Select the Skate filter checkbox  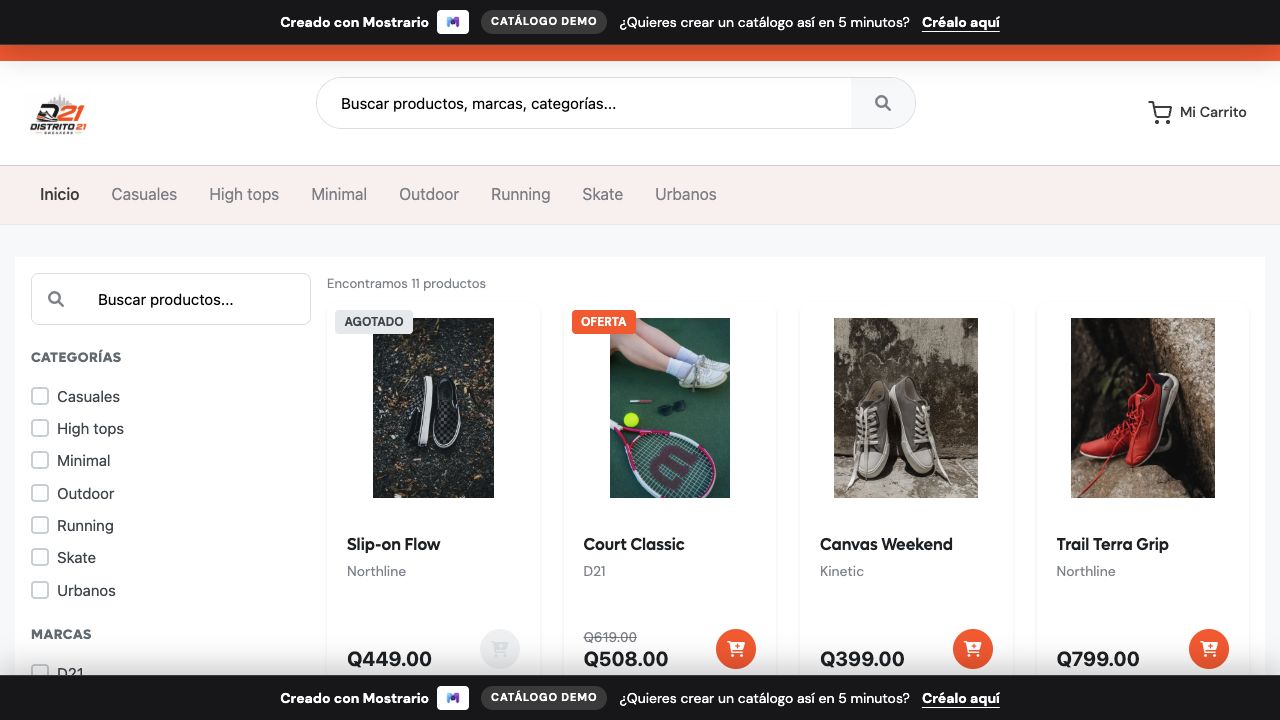coord(40,557)
